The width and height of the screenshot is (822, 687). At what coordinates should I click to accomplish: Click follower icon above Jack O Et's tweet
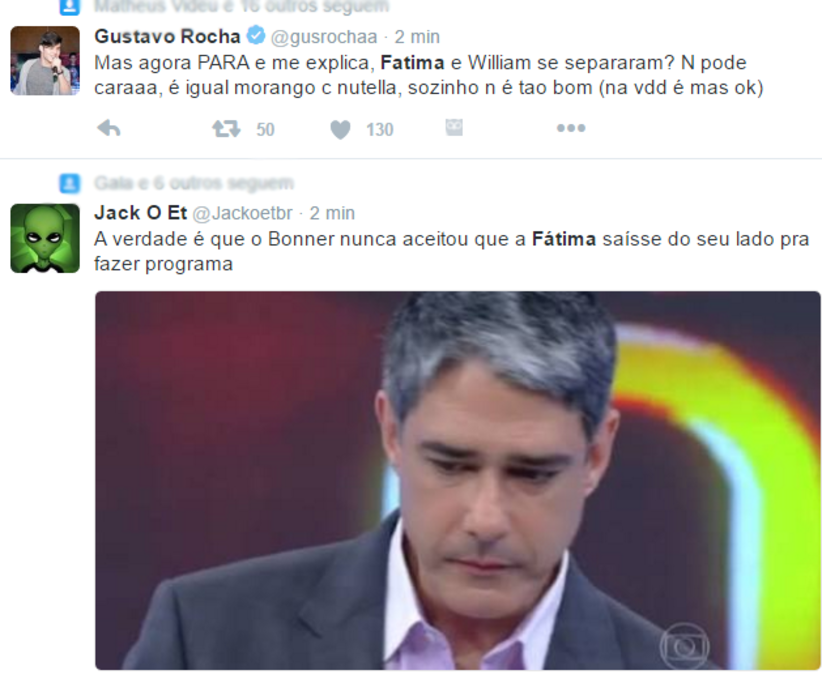pos(70,184)
